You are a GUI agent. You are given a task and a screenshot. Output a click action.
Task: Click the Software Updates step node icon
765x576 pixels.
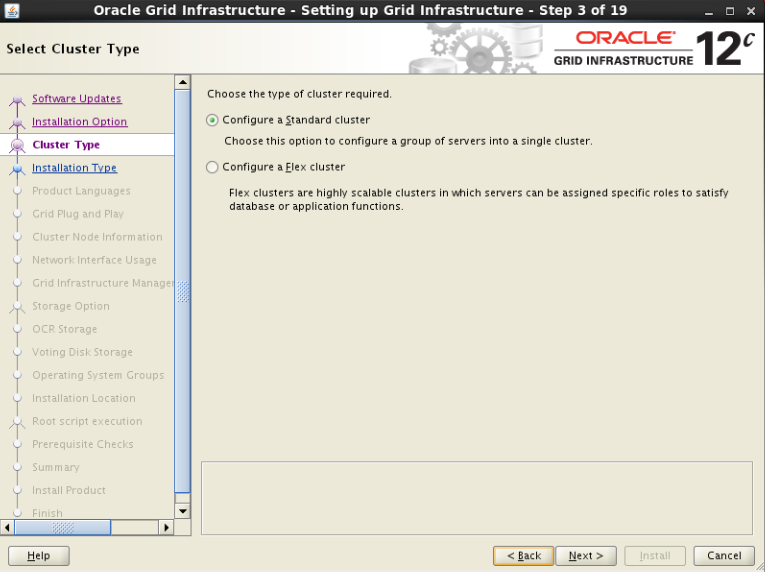point(18,100)
